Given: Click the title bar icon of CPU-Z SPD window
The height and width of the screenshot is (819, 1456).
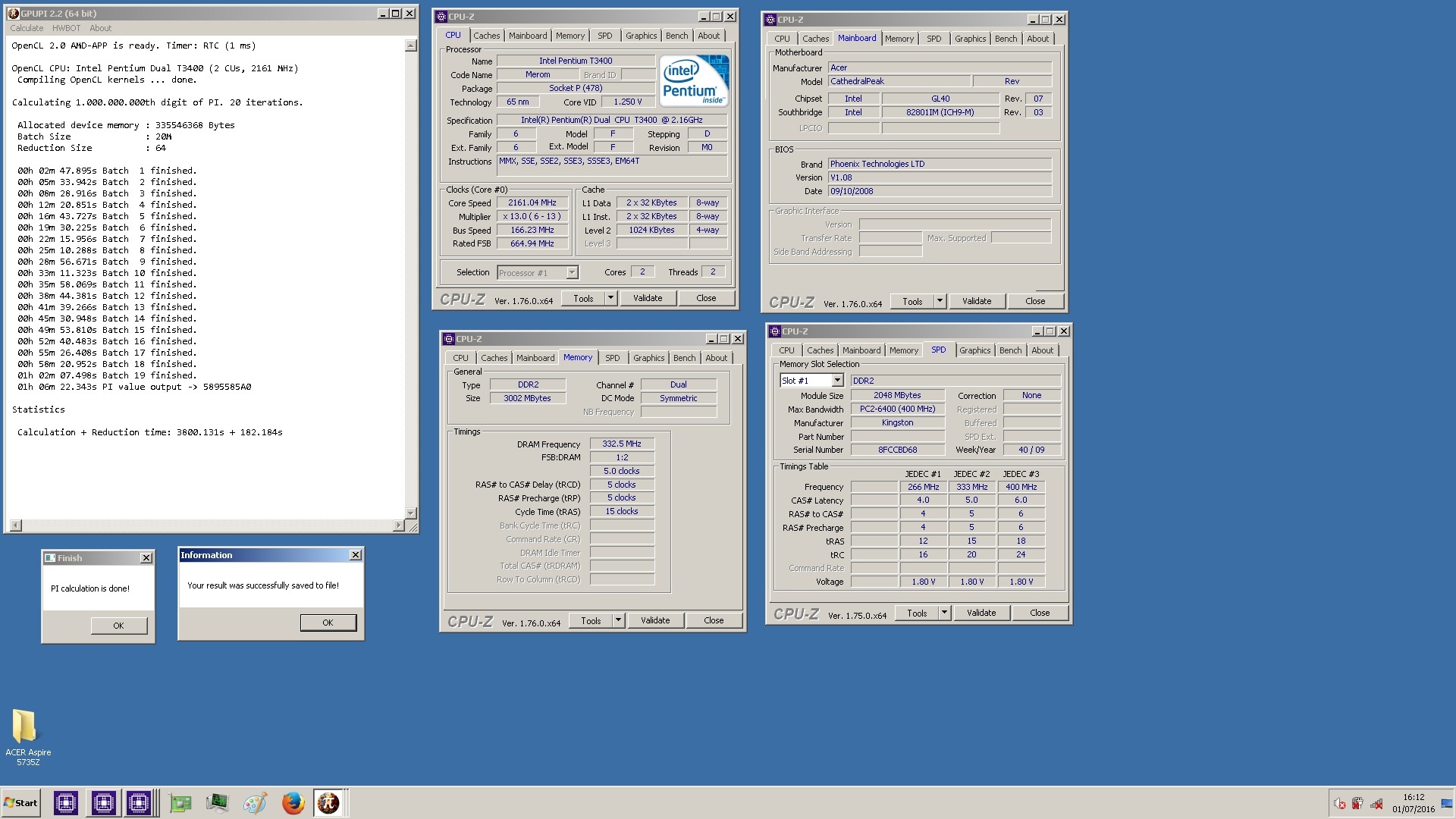Looking at the screenshot, I should click(775, 331).
